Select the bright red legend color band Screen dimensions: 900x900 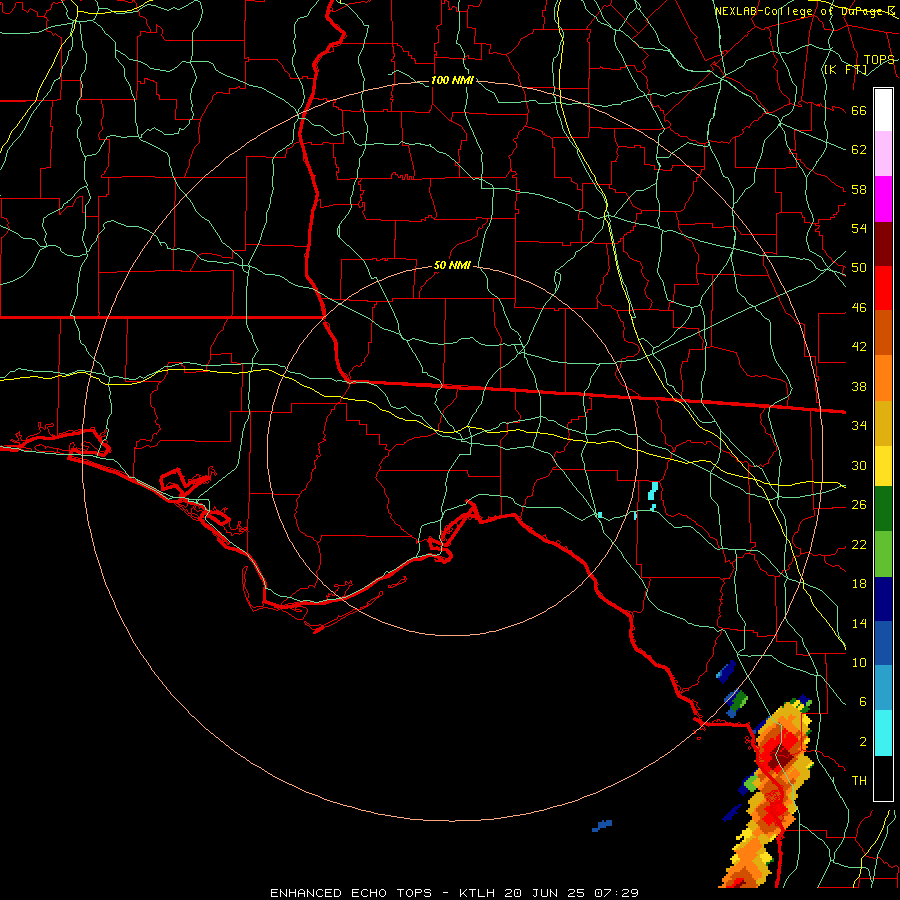tap(883, 288)
